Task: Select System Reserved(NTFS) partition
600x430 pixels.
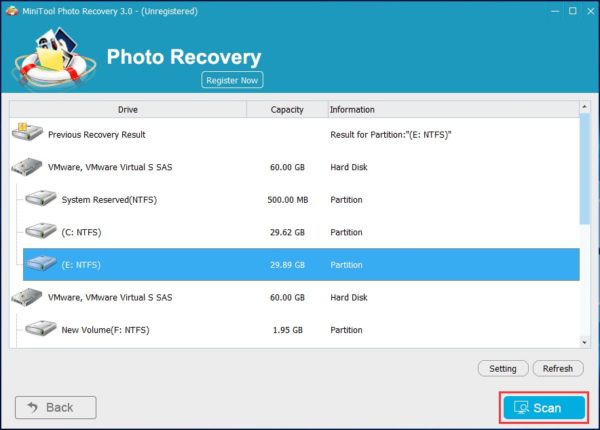Action: [x=301, y=200]
